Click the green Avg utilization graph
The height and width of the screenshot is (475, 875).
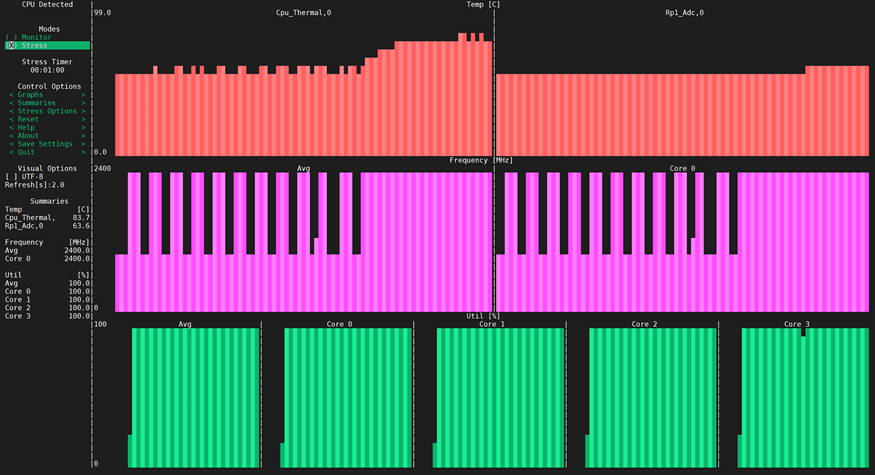pyautogui.click(x=193, y=400)
